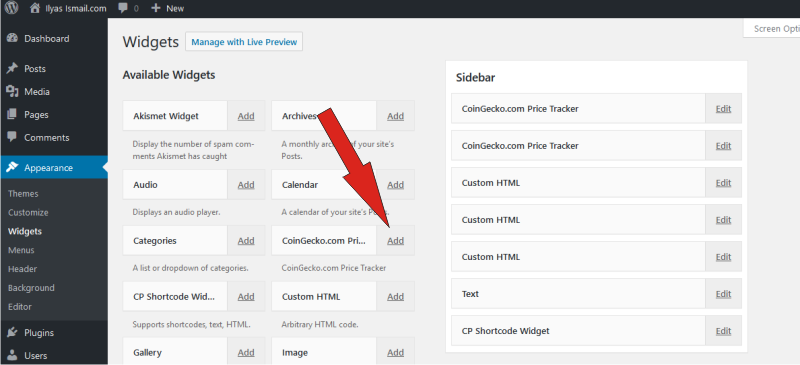Go to Header submenu
This screenshot has height=365, width=800.
(23, 269)
